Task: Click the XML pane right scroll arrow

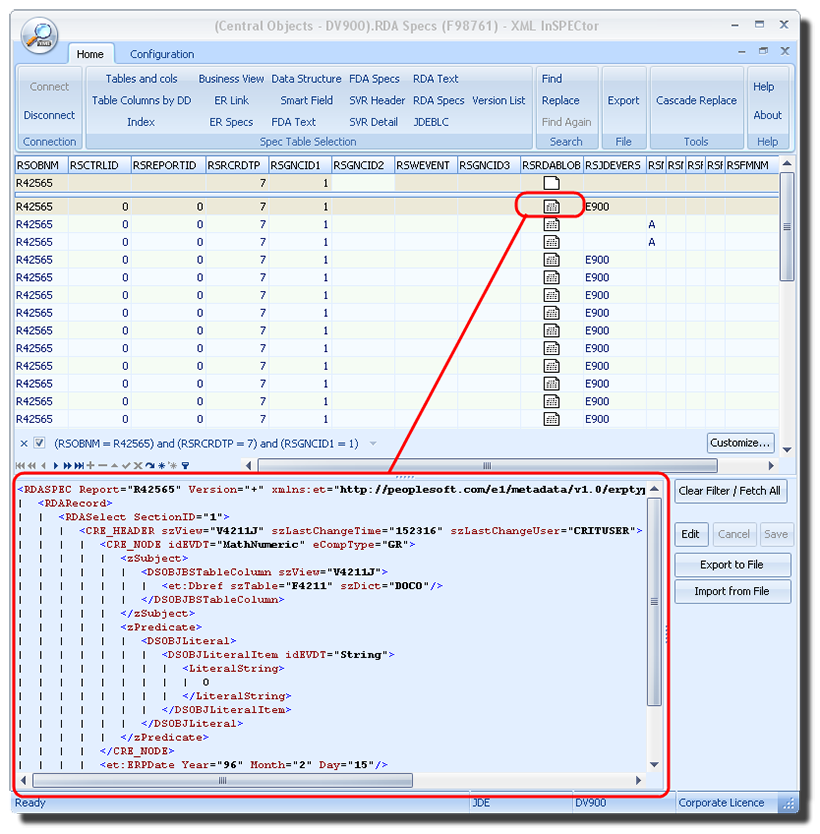Action: (x=639, y=780)
